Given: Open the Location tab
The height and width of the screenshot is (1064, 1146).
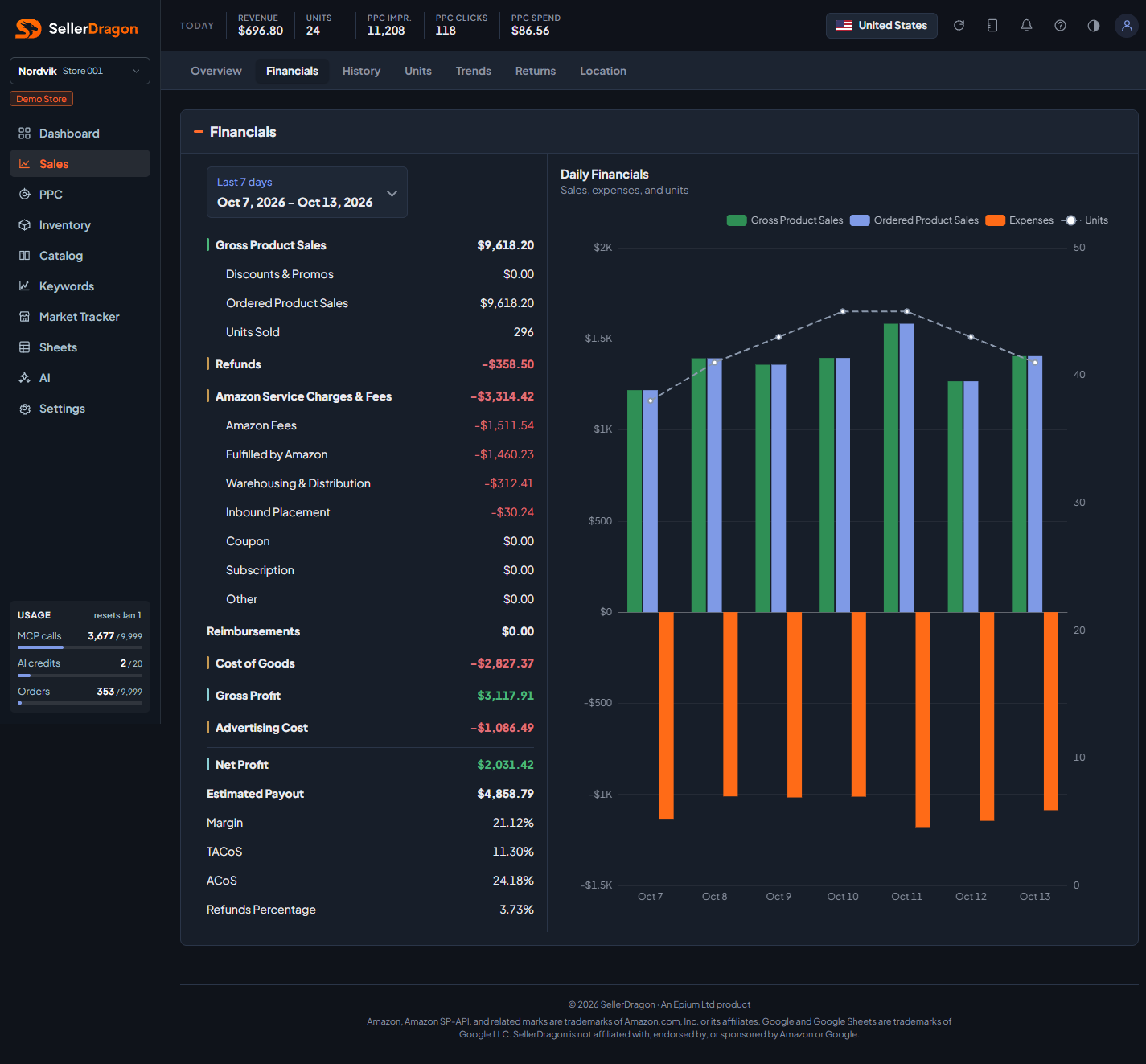Looking at the screenshot, I should (603, 71).
